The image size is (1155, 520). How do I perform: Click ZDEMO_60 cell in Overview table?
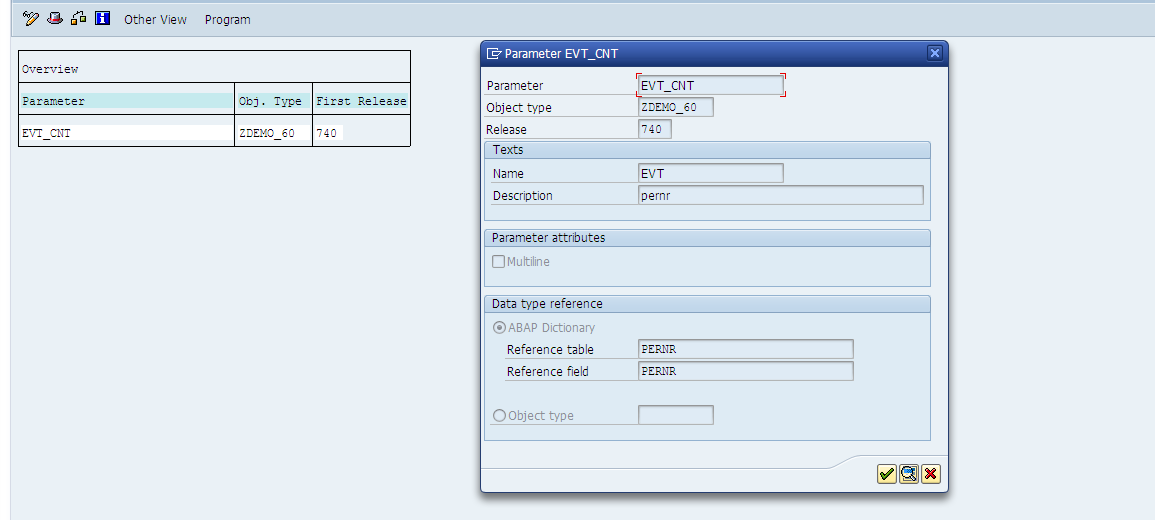(x=273, y=133)
